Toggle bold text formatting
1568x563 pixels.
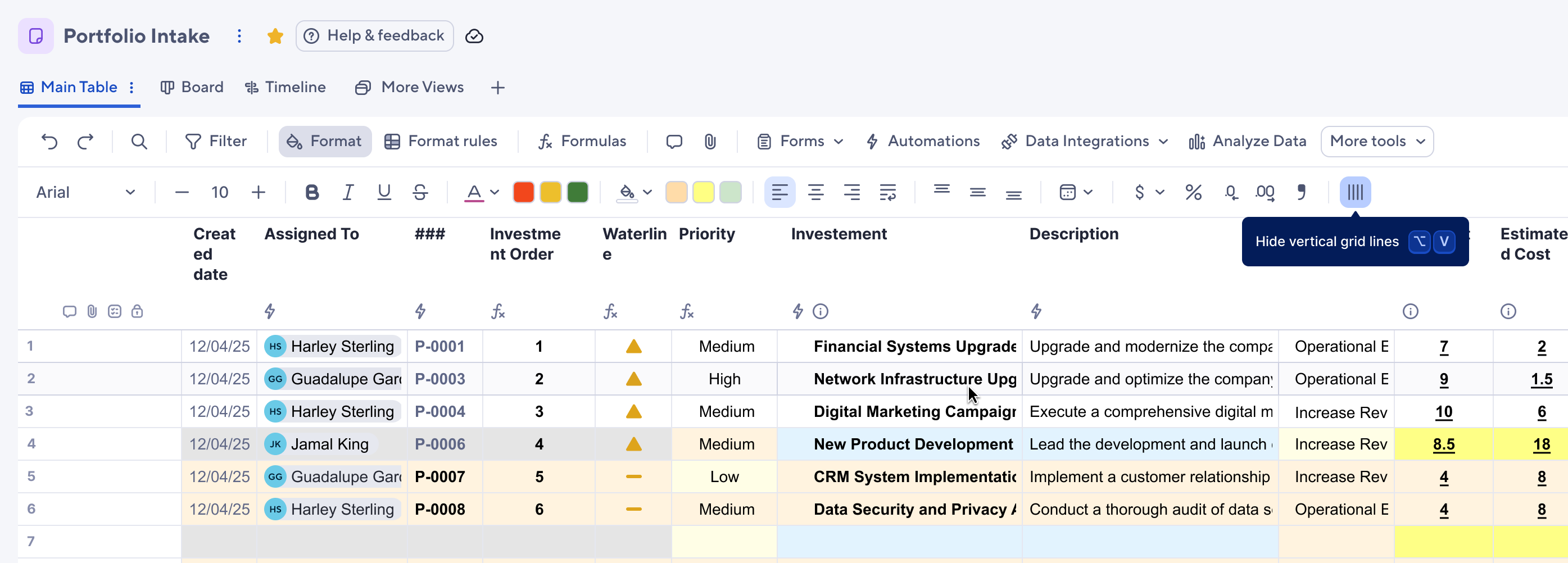(x=312, y=193)
